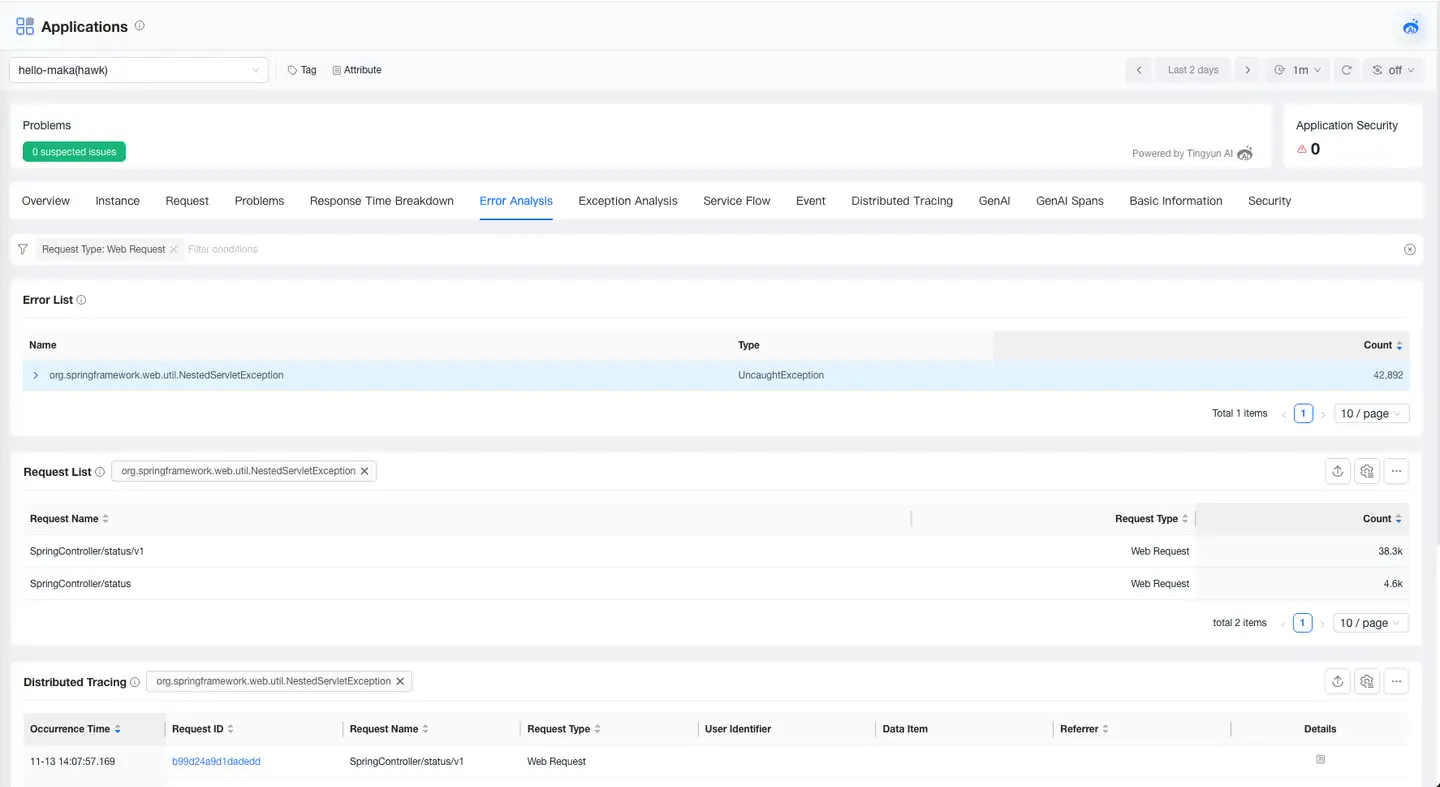This screenshot has width=1440, height=787.
Task: Open the Distributed Tracing tab
Action: point(901,201)
